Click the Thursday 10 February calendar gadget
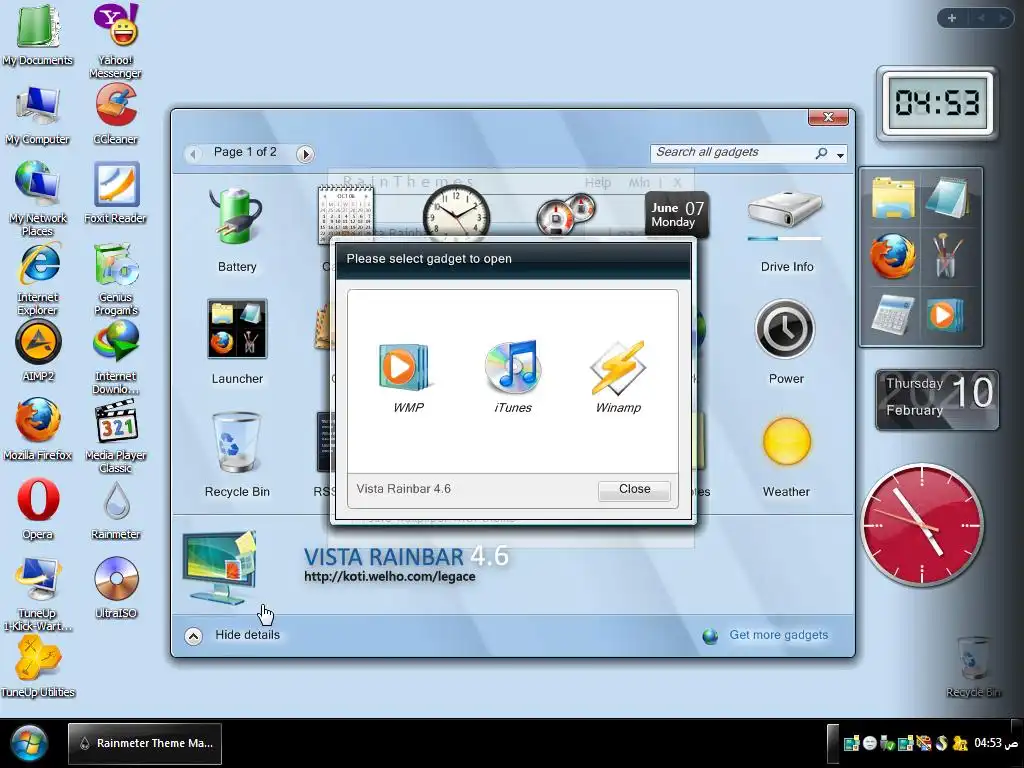Screen dimensions: 1024x768 [x=936, y=400]
